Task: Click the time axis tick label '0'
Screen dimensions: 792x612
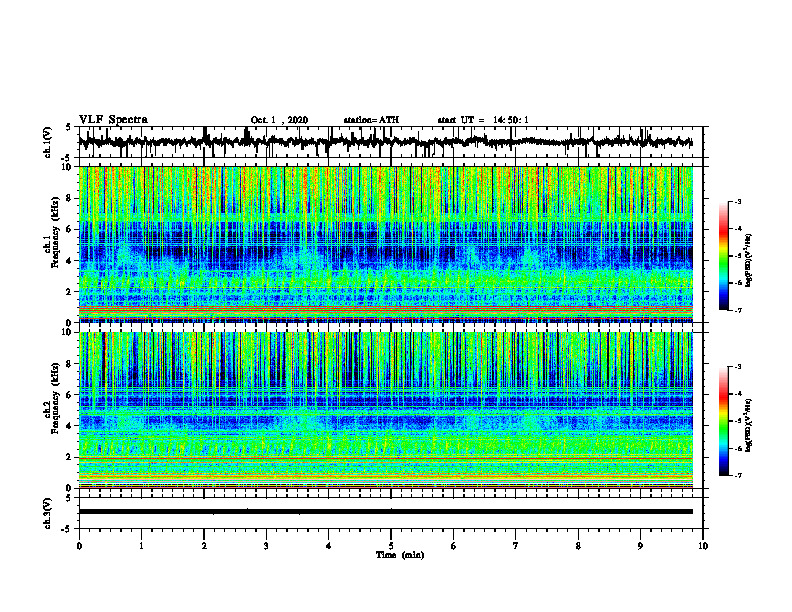Action: point(79,546)
